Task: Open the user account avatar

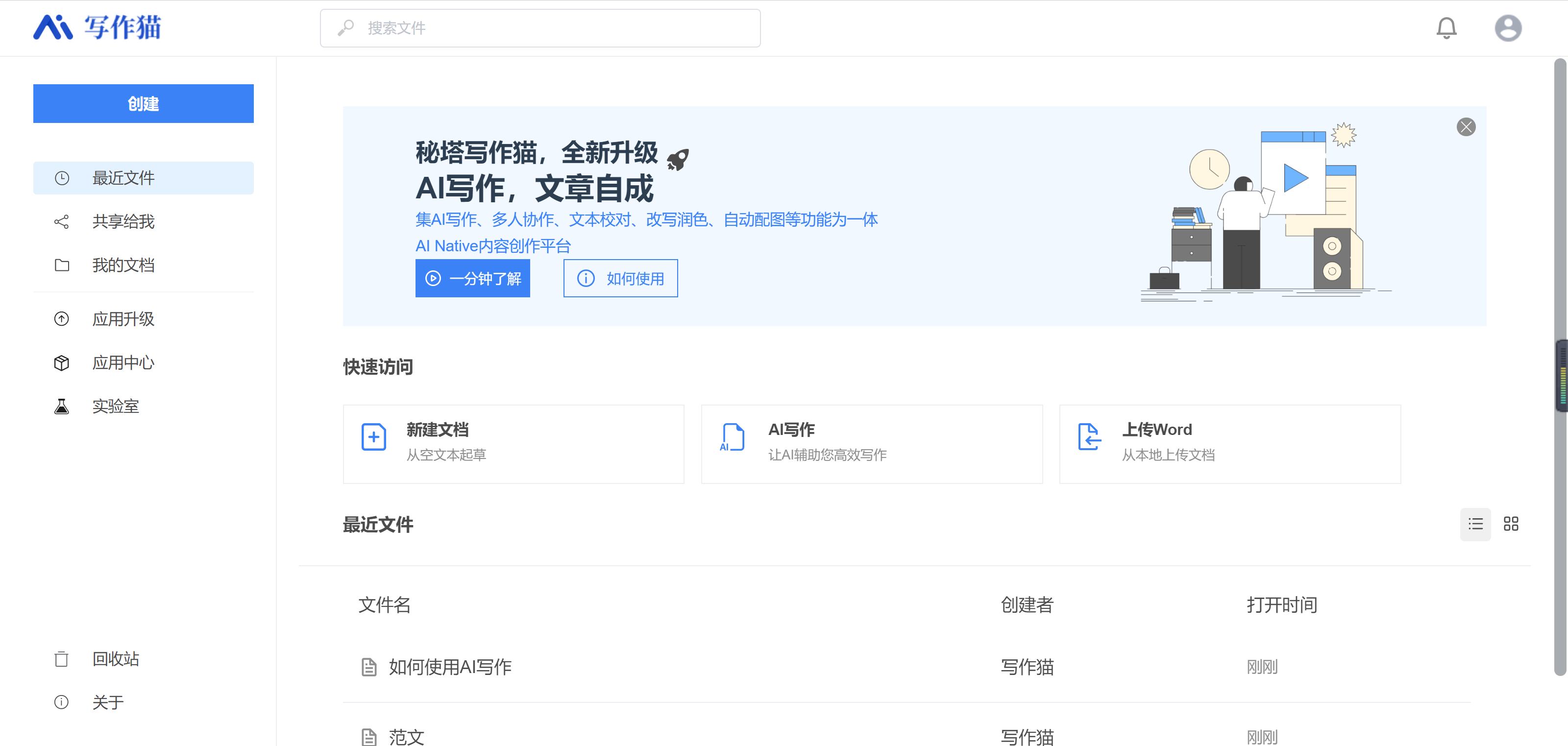Action: point(1508,28)
